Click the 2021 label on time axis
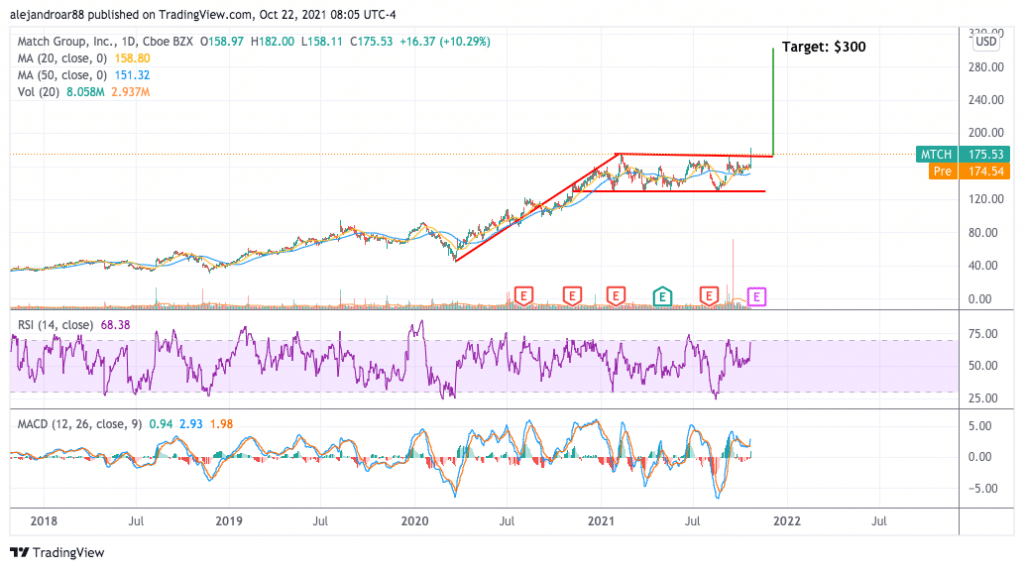The height and width of the screenshot is (570, 1024). [x=601, y=521]
